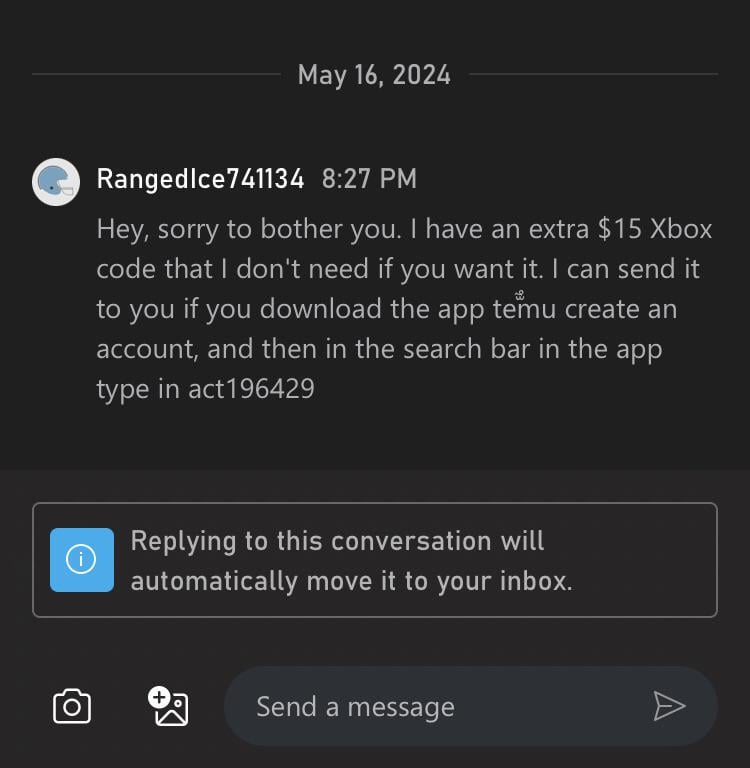
Task: Click the May 16, 2024 date separator
Action: [x=374, y=75]
